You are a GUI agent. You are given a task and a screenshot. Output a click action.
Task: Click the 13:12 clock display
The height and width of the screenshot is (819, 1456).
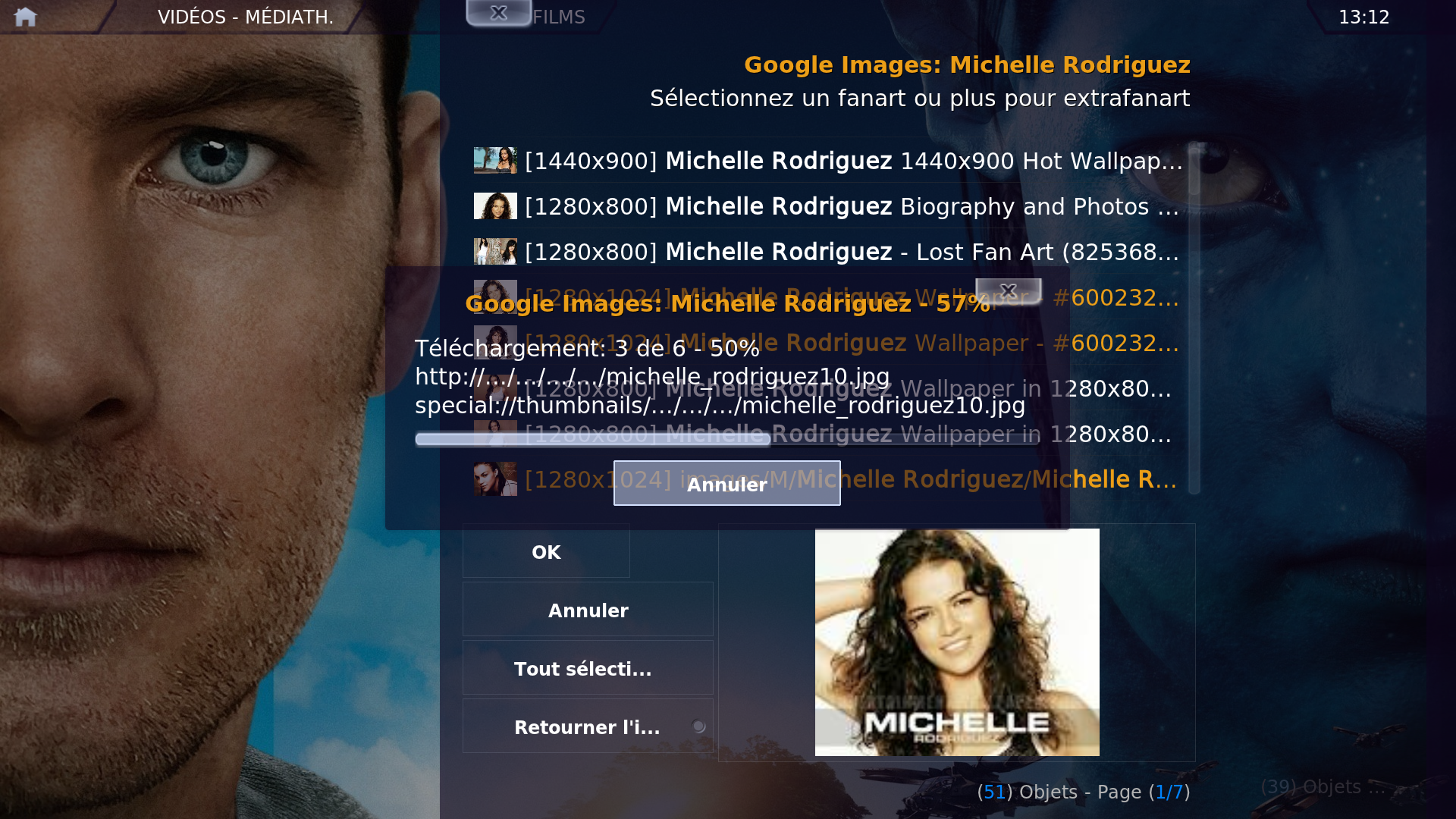pos(1363,17)
